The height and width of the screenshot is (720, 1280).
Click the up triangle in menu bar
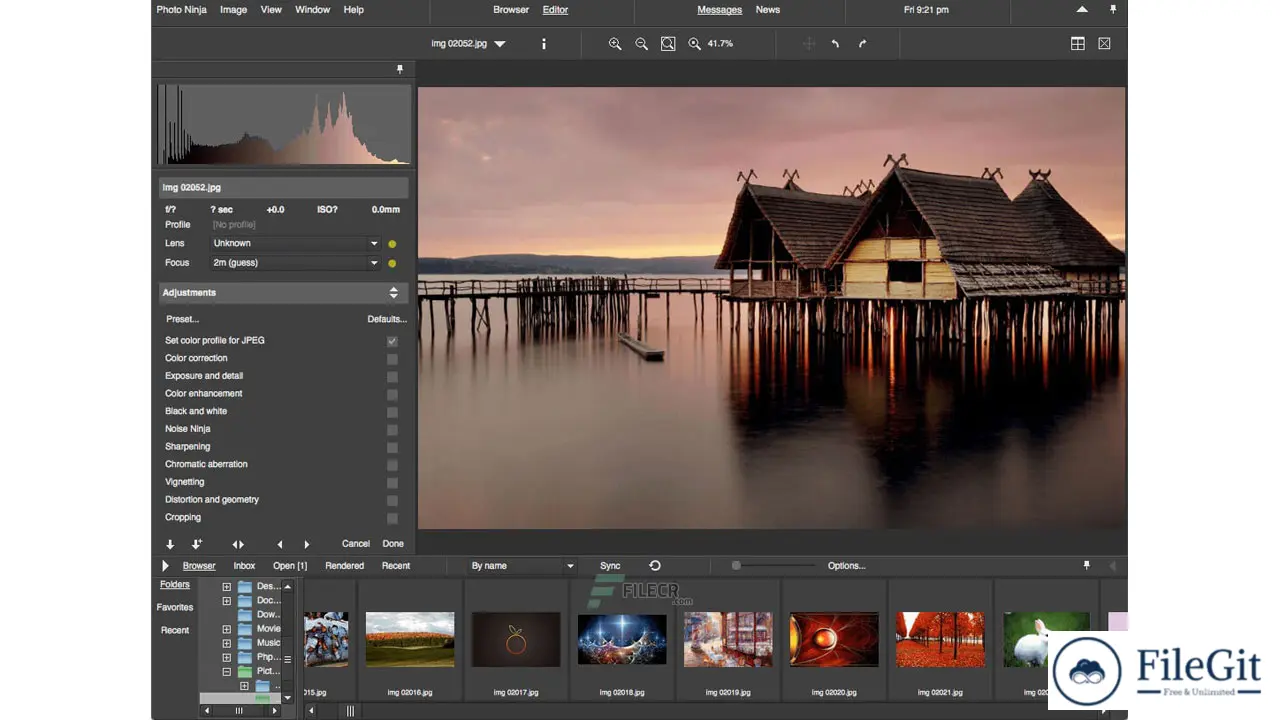click(x=1082, y=9)
